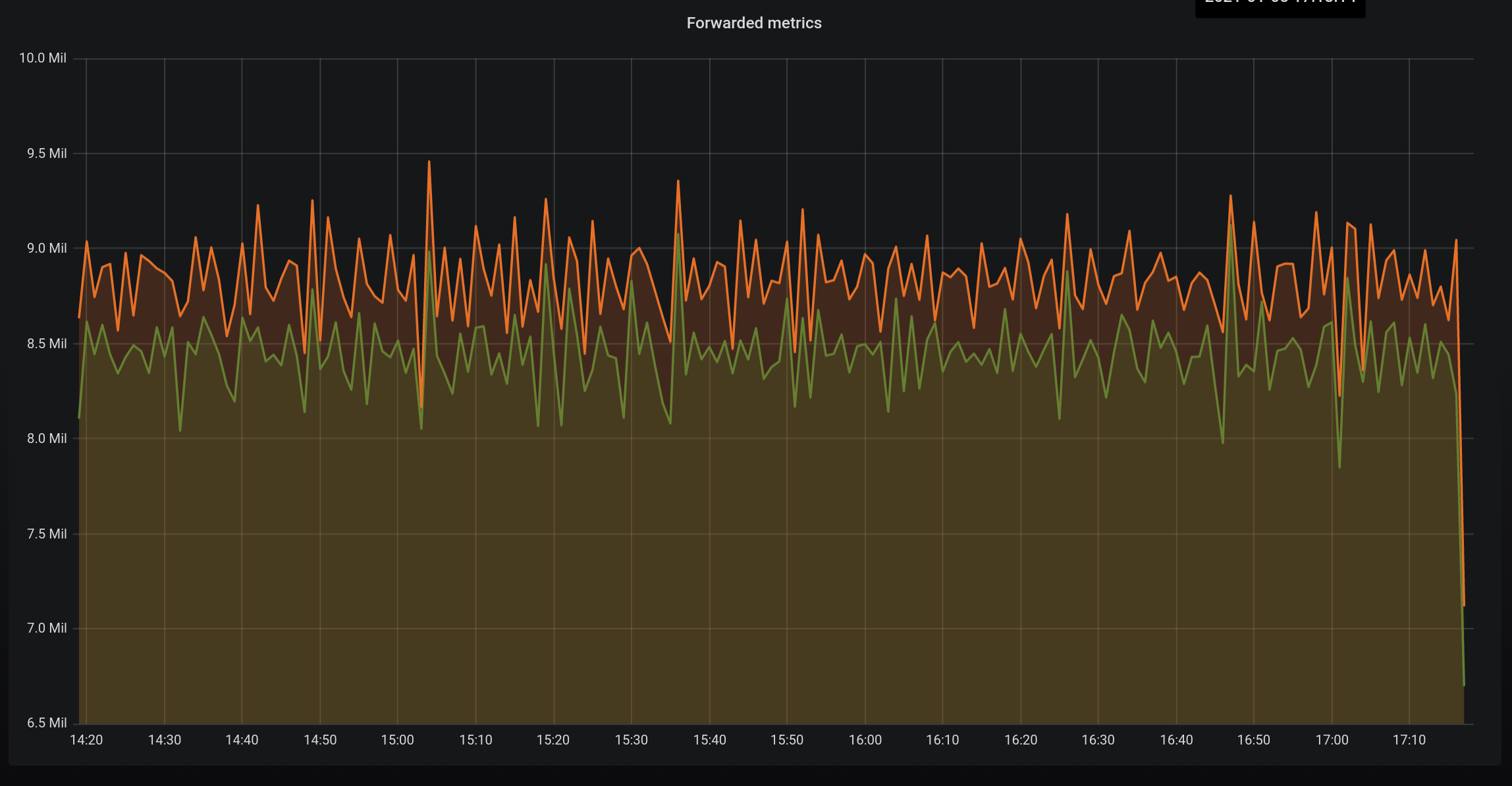Click the 15:30 time axis label
The image size is (1512, 786).
pyautogui.click(x=631, y=740)
